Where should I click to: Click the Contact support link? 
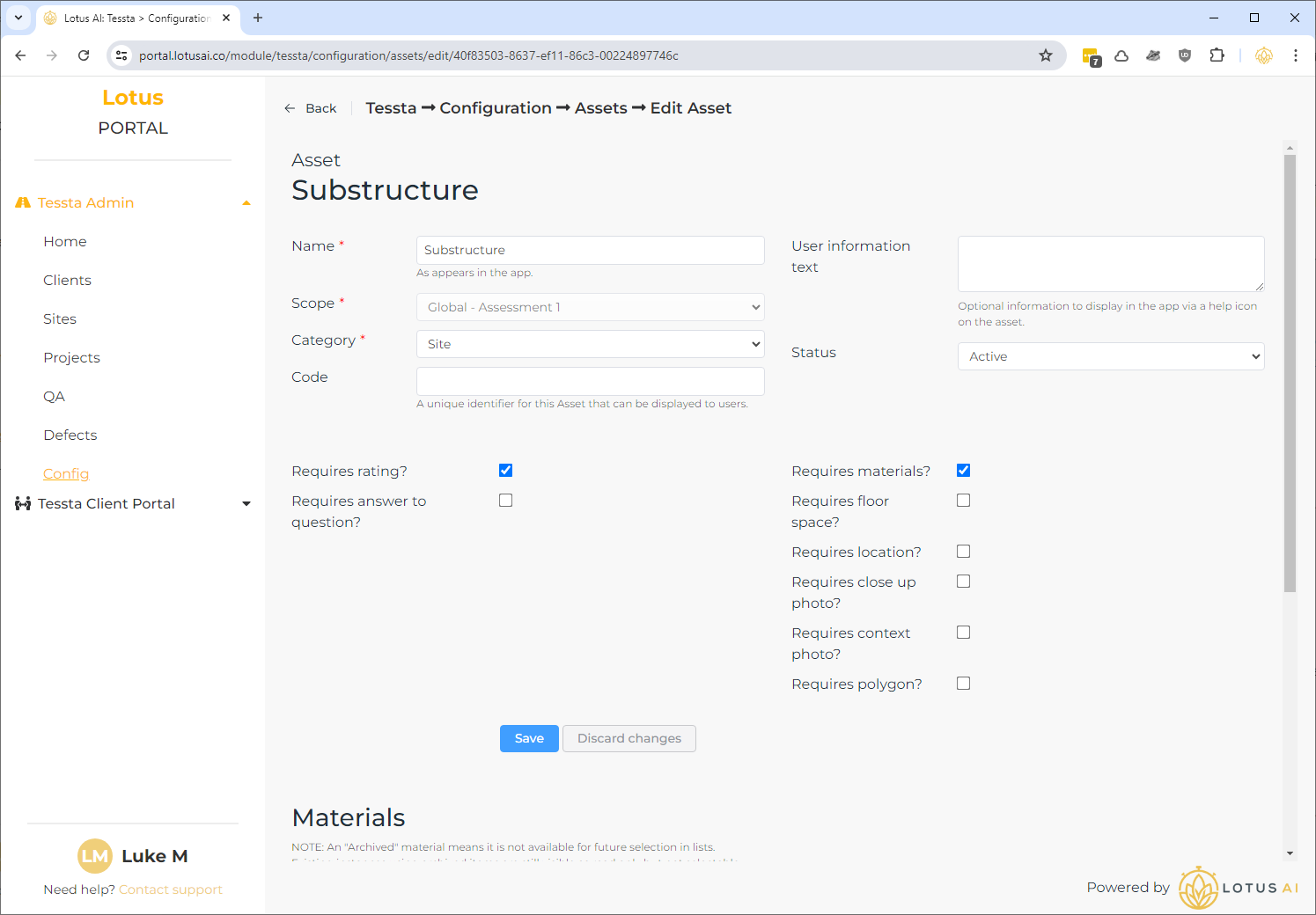pos(171,889)
